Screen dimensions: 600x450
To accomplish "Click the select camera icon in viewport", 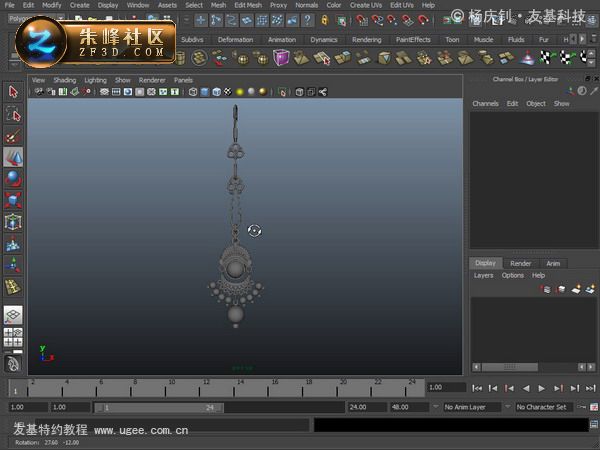I will (x=39, y=92).
